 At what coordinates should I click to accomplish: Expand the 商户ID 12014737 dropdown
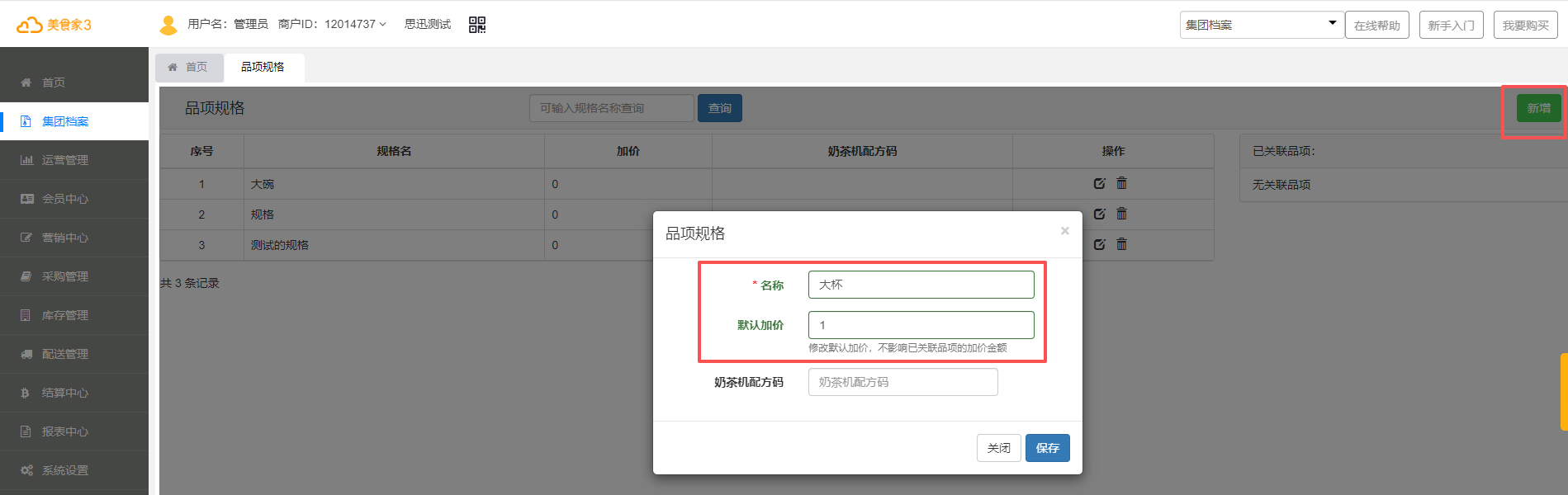(x=332, y=25)
